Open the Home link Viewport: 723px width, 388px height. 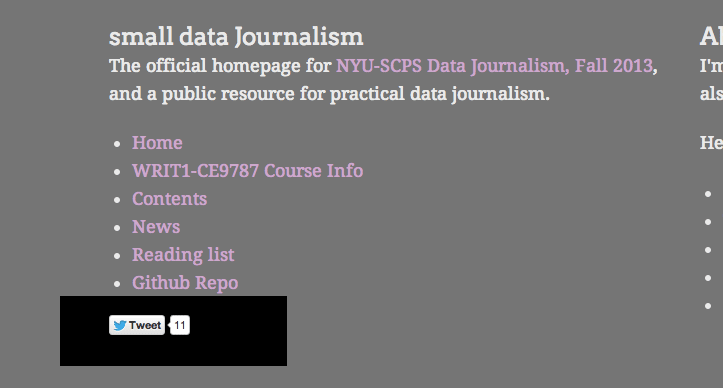(x=157, y=143)
